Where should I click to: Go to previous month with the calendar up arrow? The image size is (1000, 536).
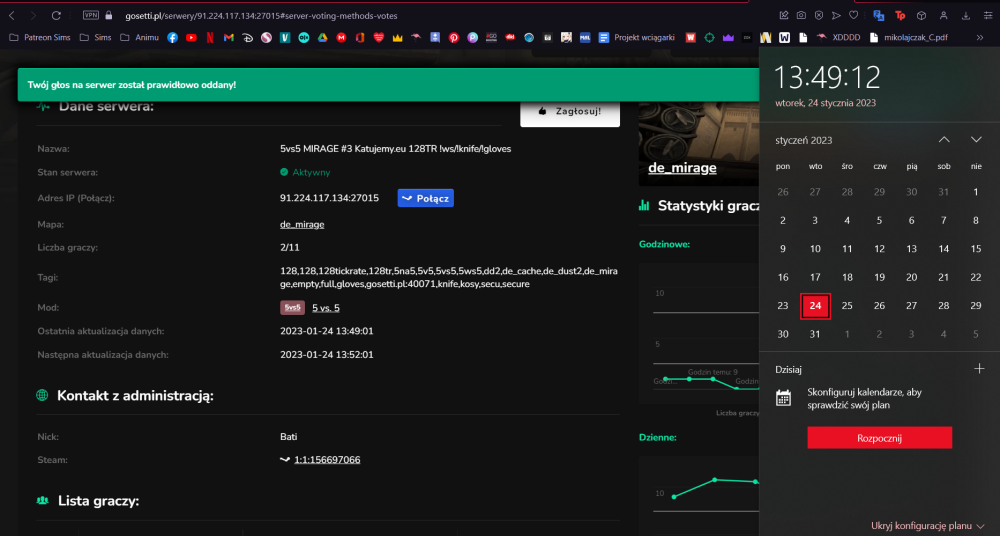point(944,140)
